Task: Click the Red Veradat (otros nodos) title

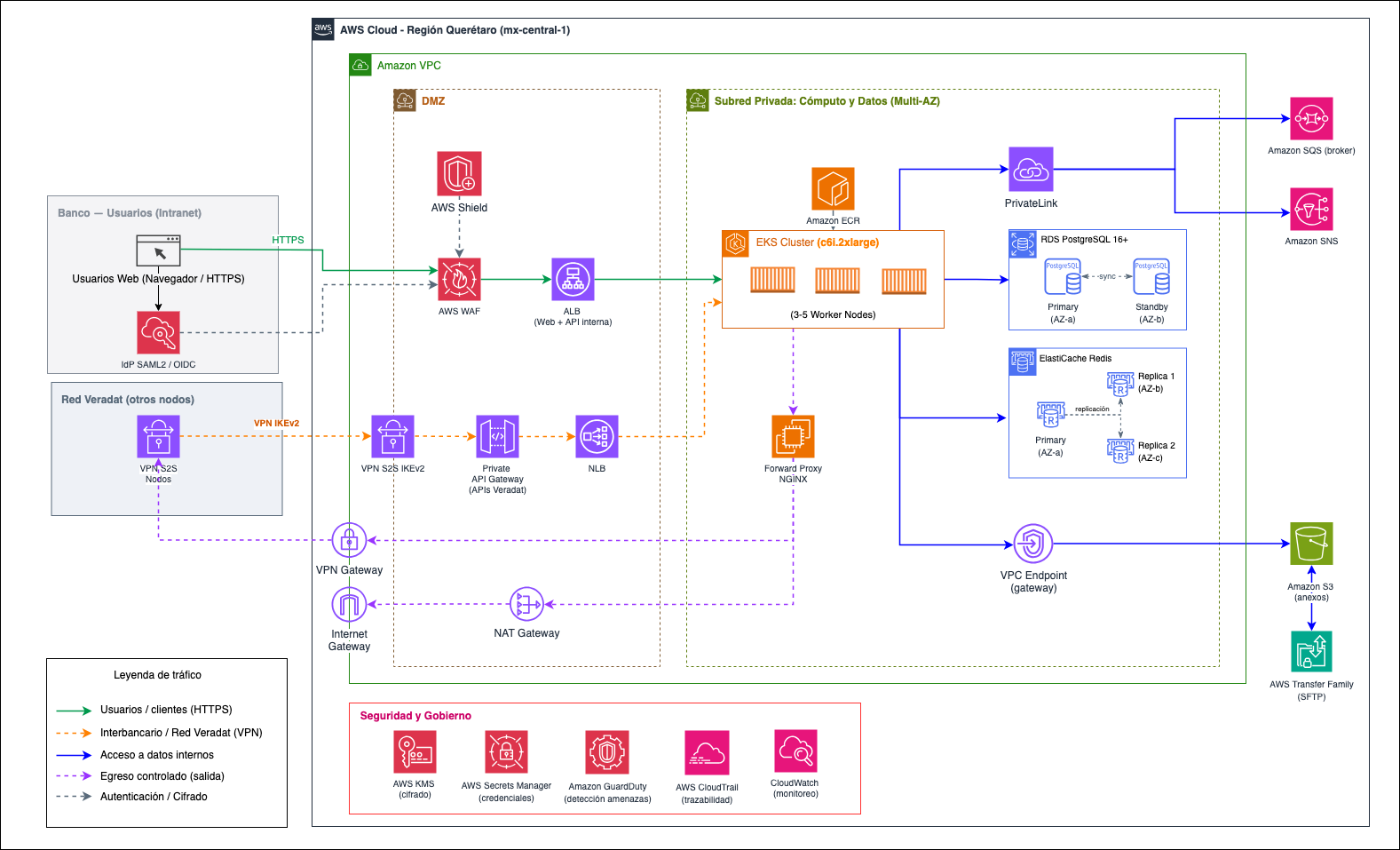Action: (x=128, y=400)
